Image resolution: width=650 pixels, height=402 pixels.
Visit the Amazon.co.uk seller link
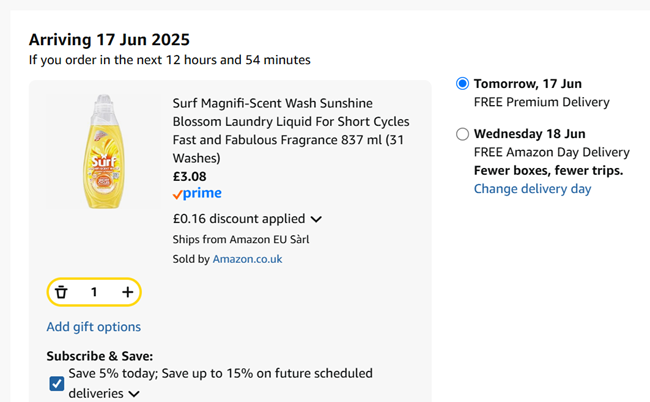pyautogui.click(x=247, y=259)
